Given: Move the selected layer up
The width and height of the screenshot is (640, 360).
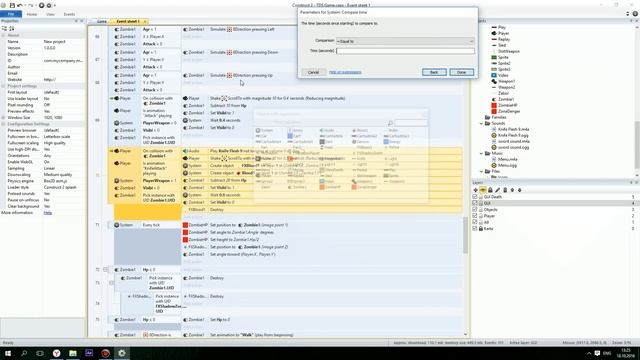Looking at the screenshot, I should [512, 190].
